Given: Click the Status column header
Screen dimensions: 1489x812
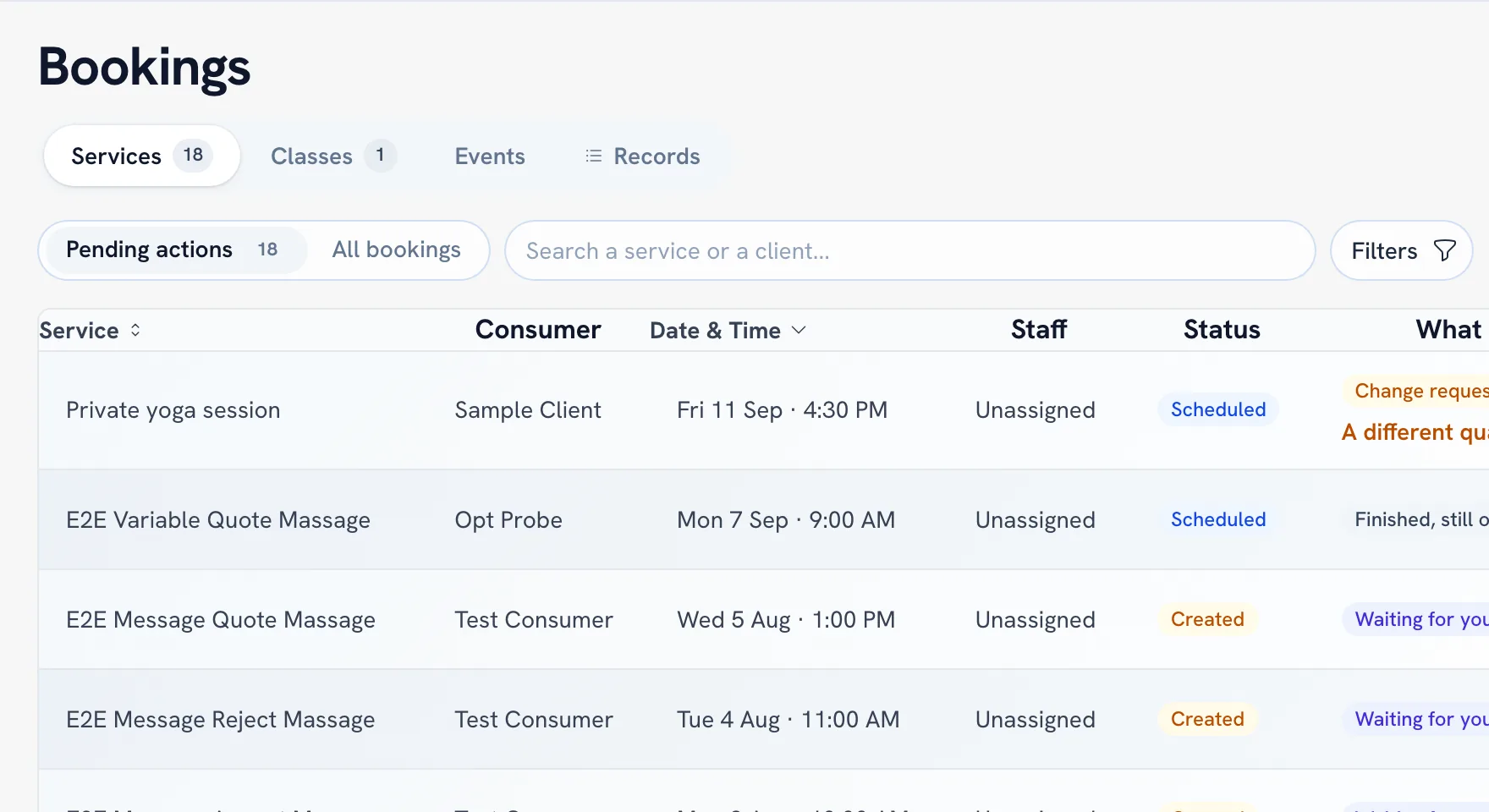Looking at the screenshot, I should [1222, 329].
